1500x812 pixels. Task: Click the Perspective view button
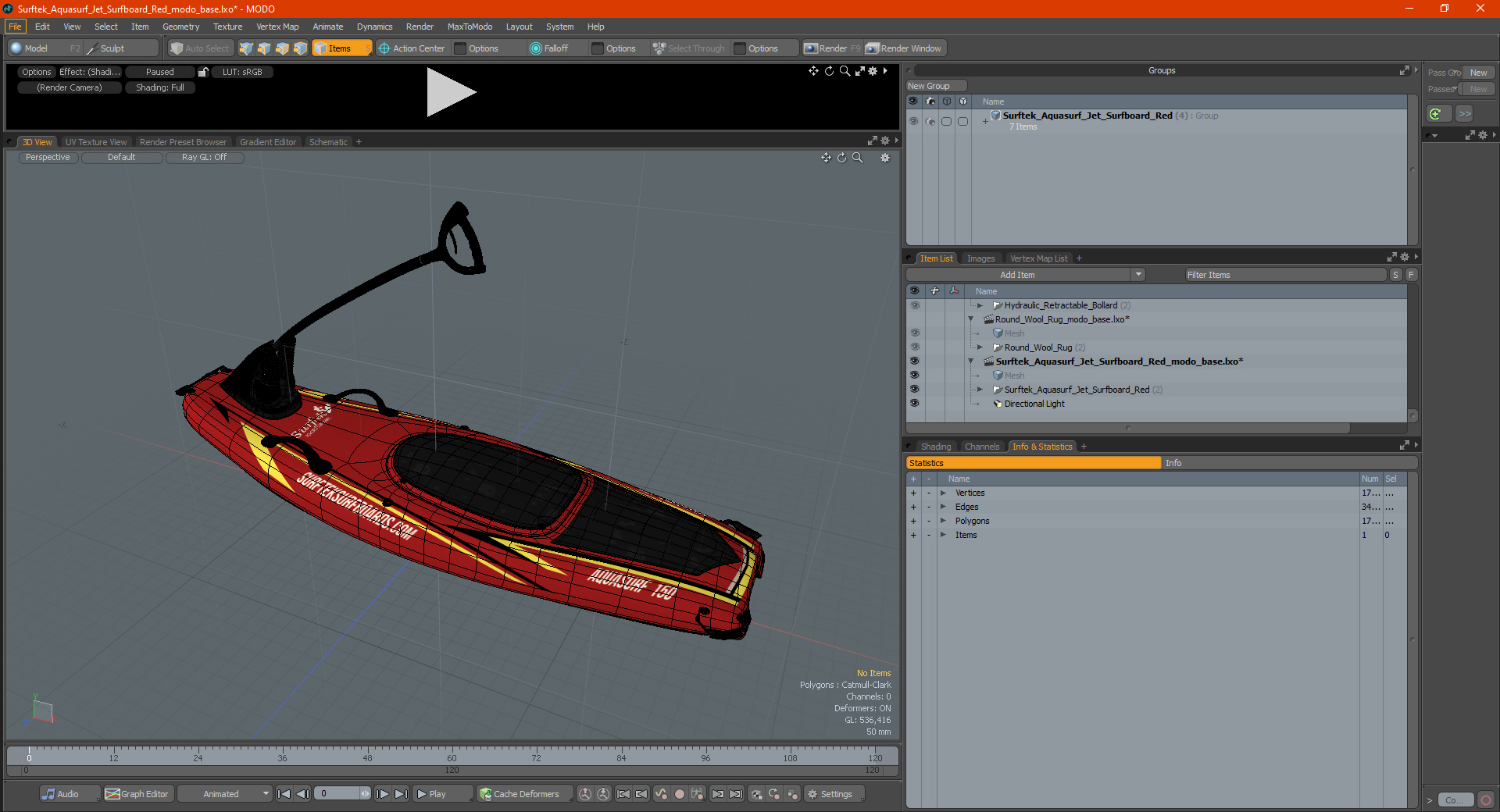[x=48, y=158]
